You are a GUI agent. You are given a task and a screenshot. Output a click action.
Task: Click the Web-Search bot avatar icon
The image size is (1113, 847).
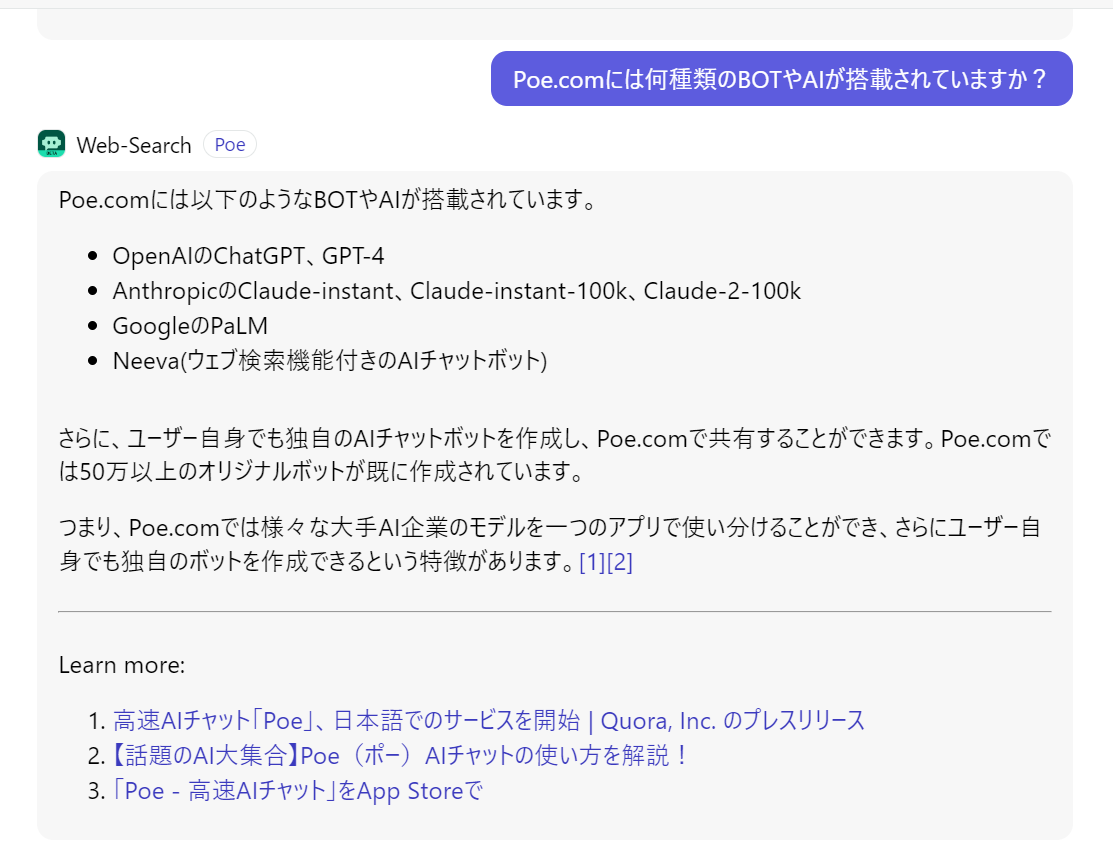[51, 144]
